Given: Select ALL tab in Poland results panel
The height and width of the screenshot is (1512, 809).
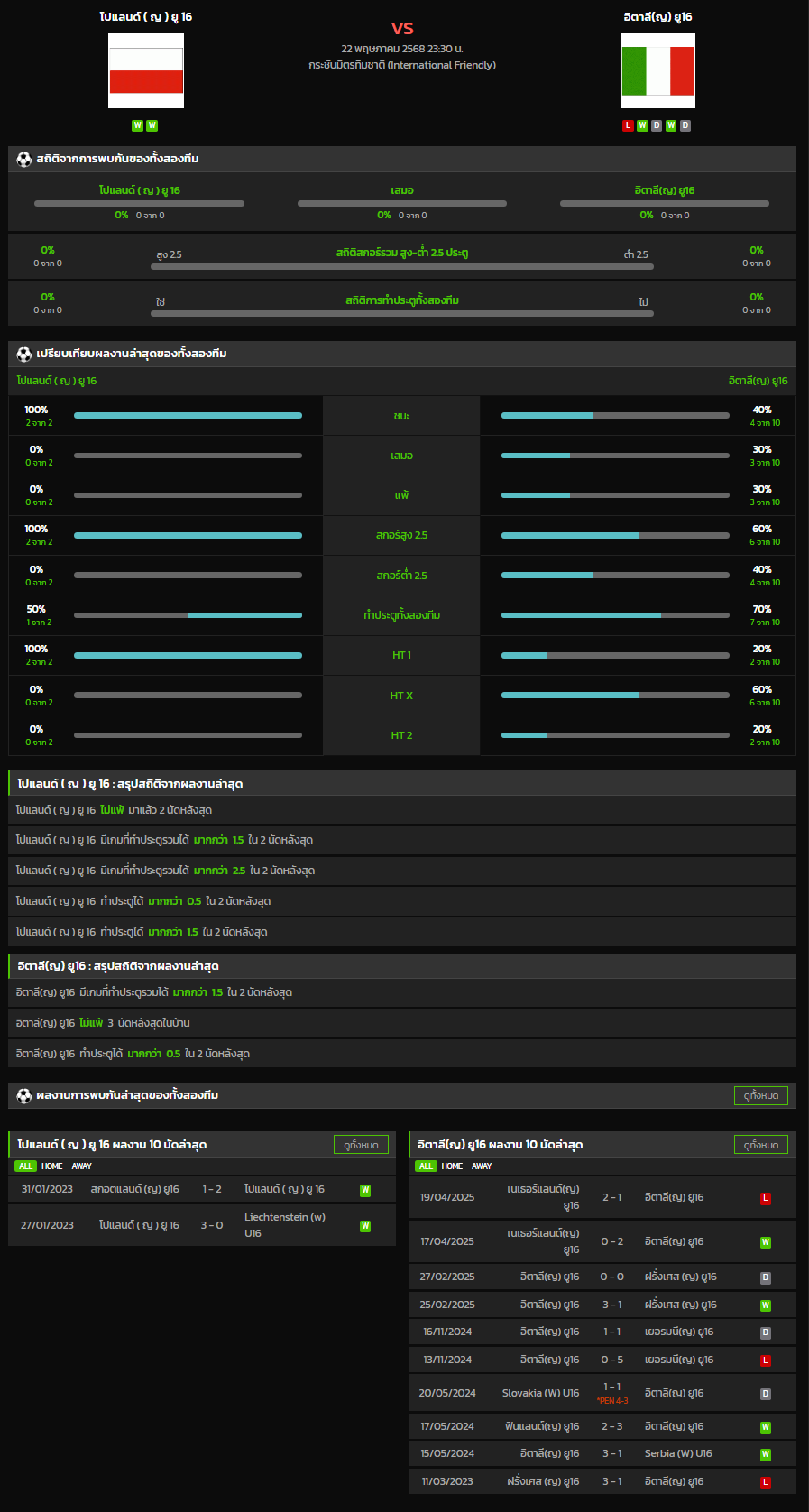Looking at the screenshot, I should coord(25,1166).
